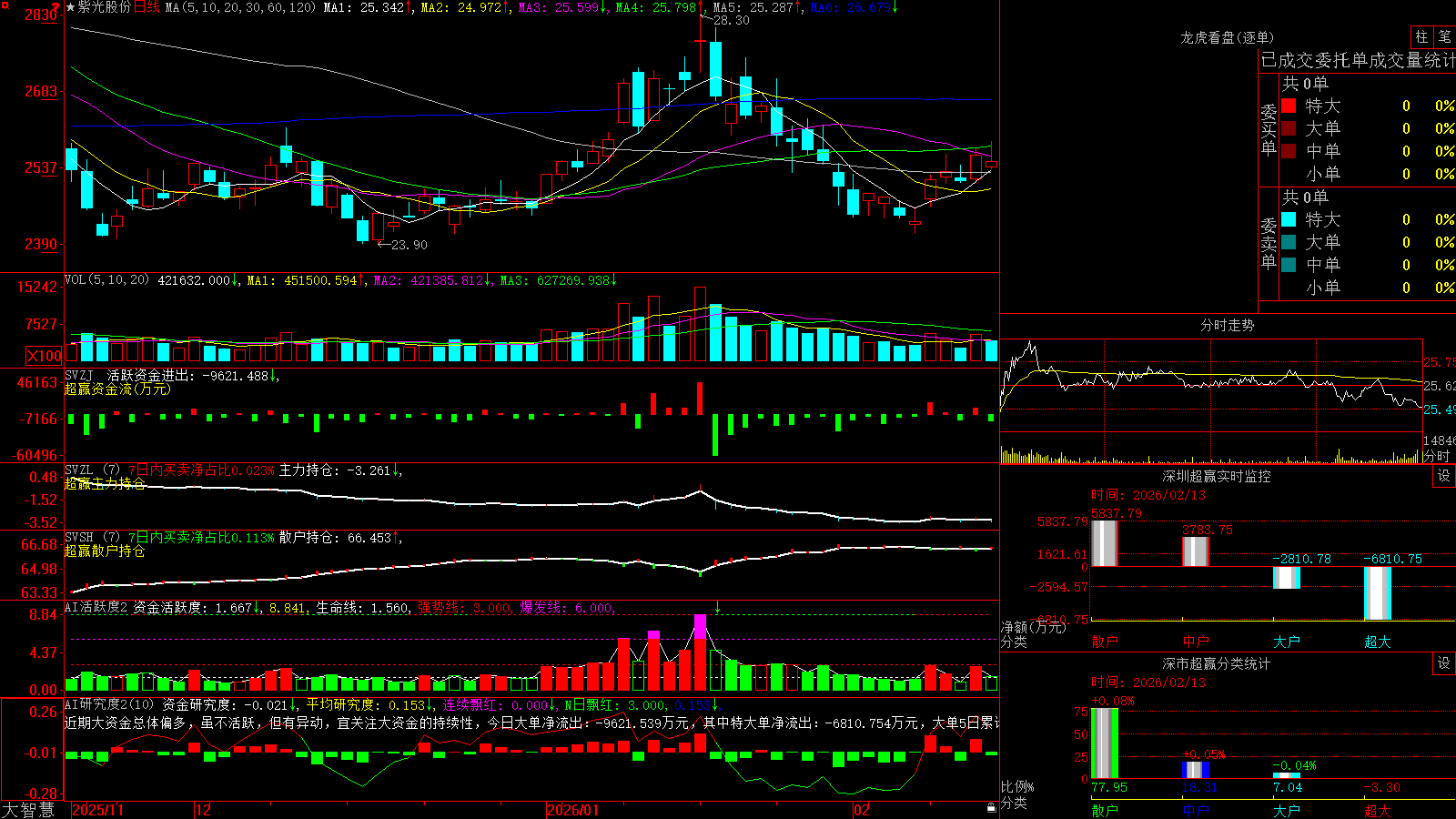1456x819 pixels.
Task: Click the 12 month marker on time axis
Action: coord(204,810)
